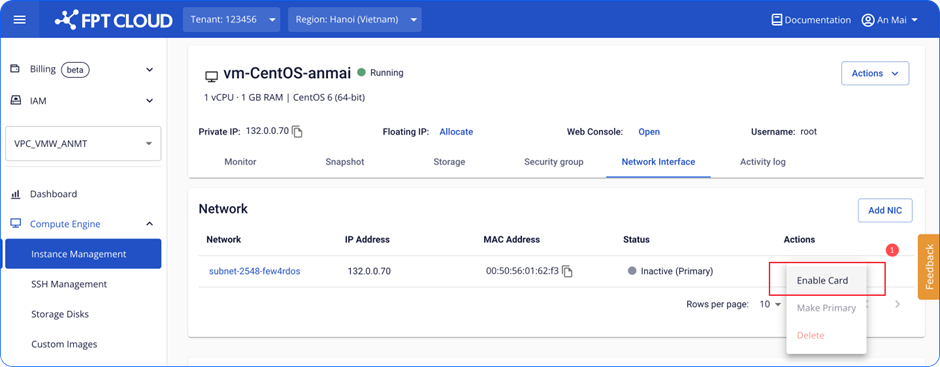The image size is (940, 367).
Task: Select the Network Interface tab
Action: tap(658, 162)
